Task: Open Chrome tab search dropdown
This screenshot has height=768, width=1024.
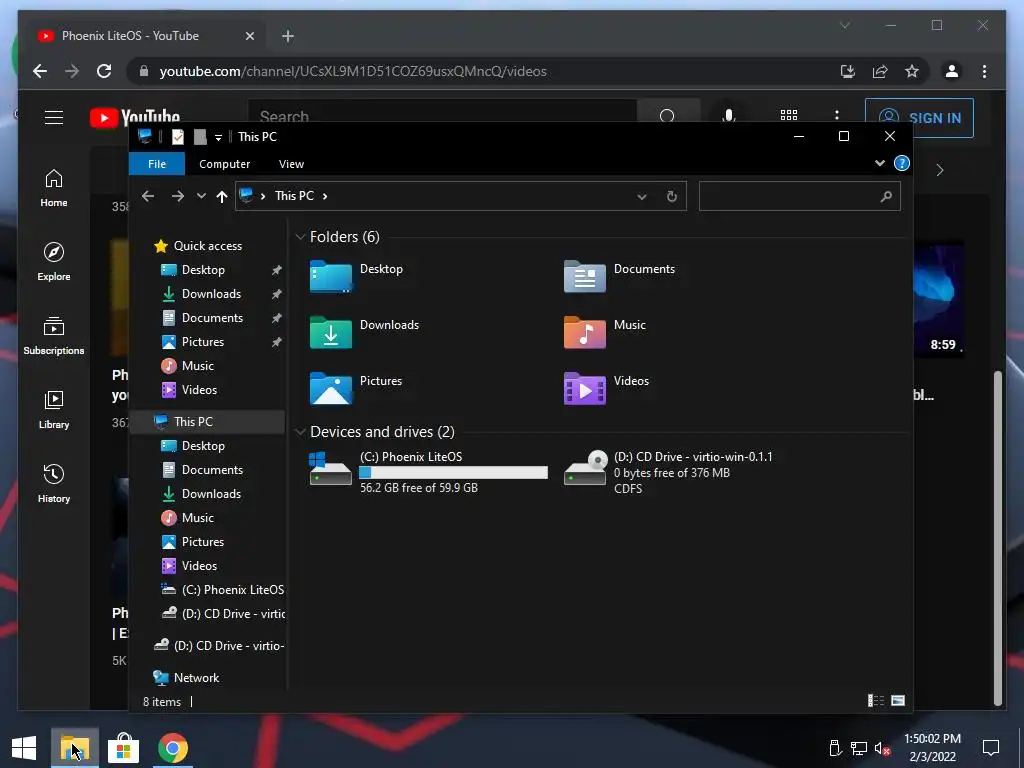Action: (844, 25)
